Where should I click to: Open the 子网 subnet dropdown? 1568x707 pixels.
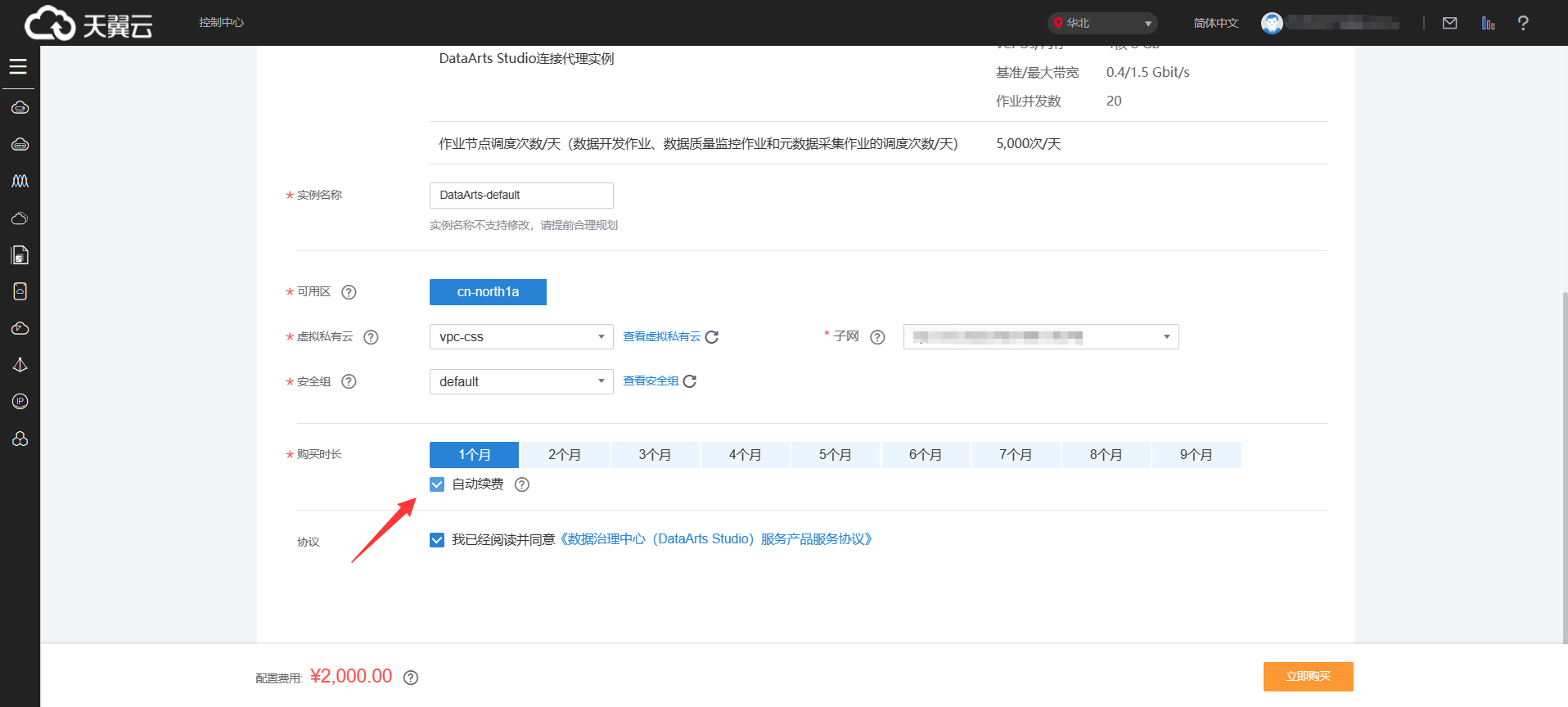click(1041, 337)
